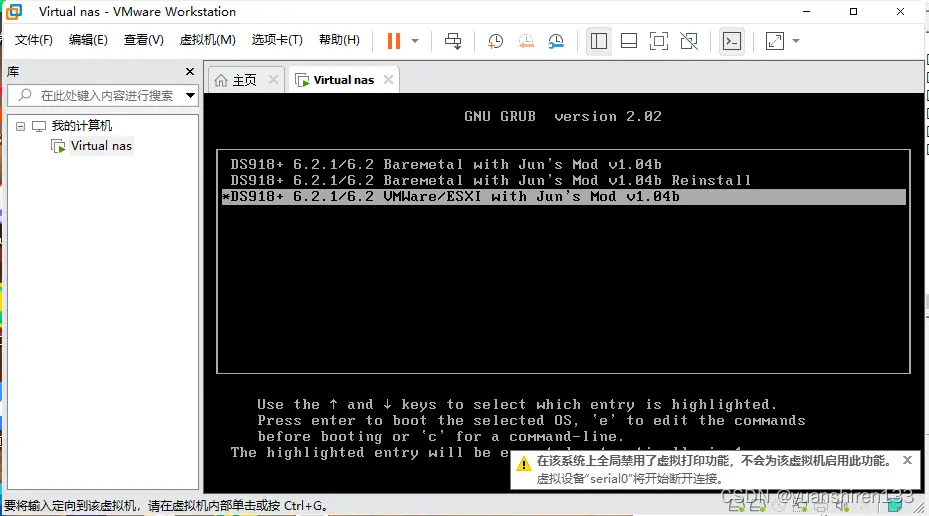This screenshot has width=929, height=516.
Task: Select Virtual nas in library tree
Action: pos(101,146)
